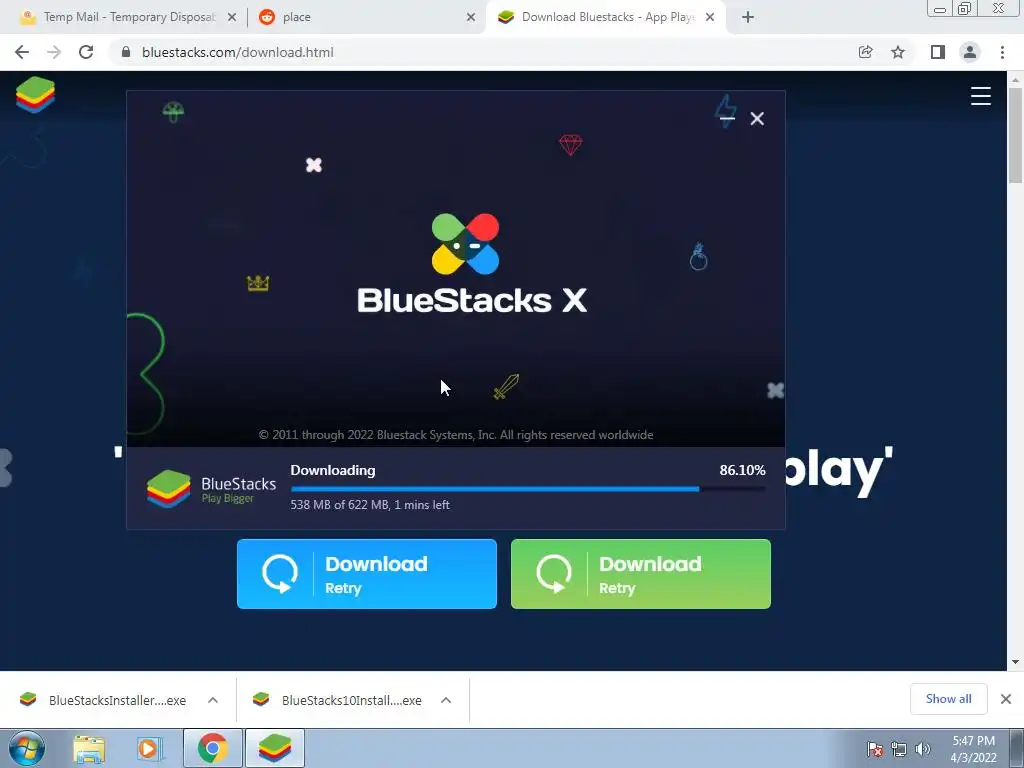The height and width of the screenshot is (768, 1024).
Task: Click the copyright notice text
Action: [456, 435]
